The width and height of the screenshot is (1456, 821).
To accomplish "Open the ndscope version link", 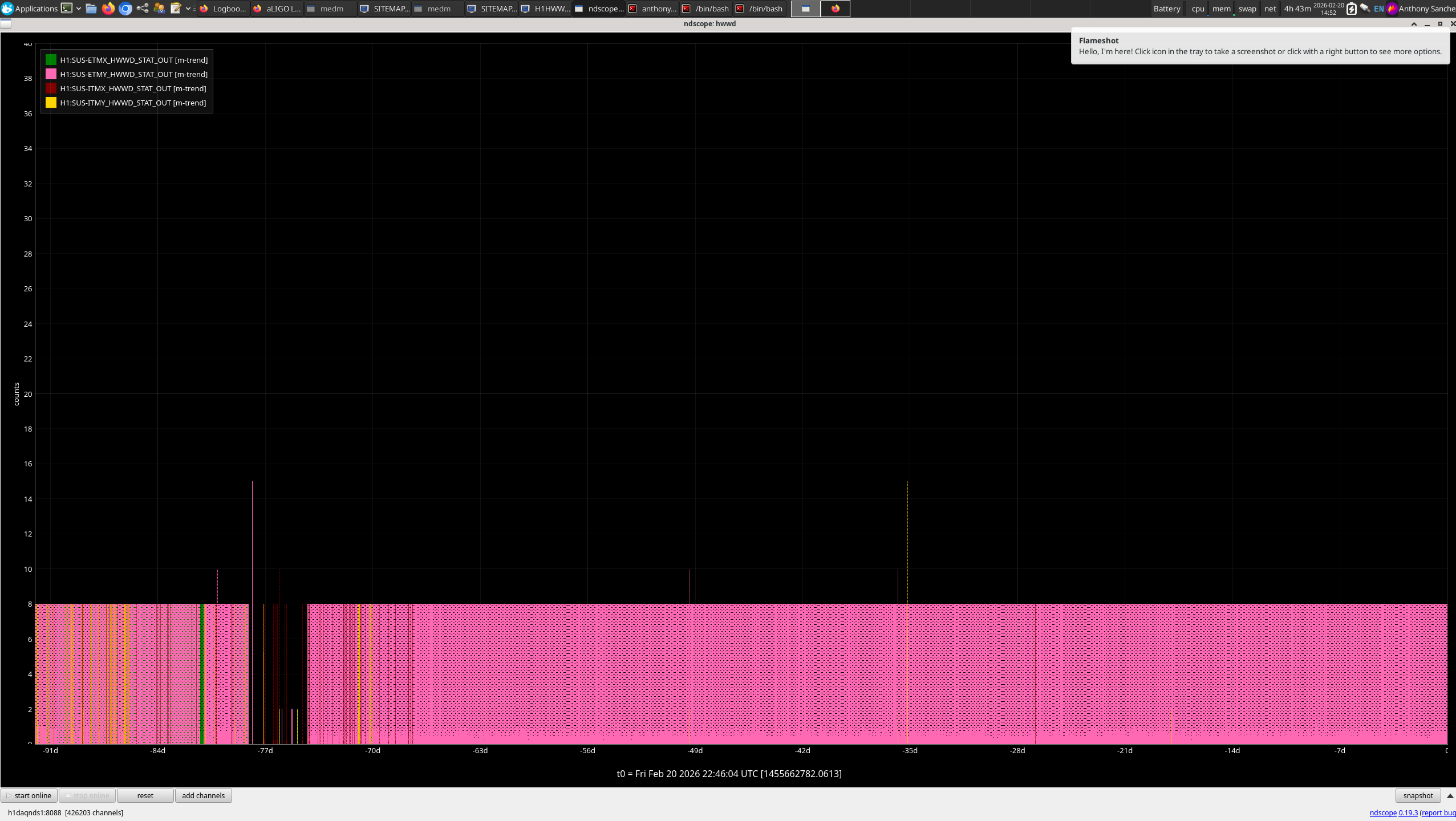I will pos(1408,812).
